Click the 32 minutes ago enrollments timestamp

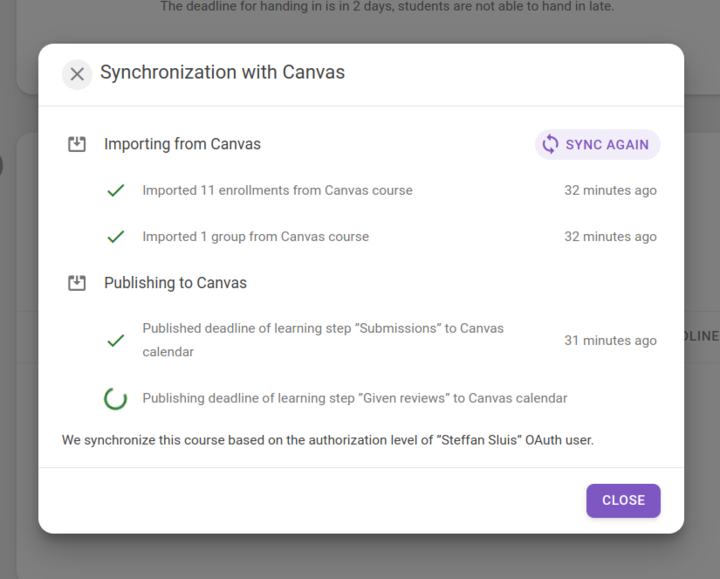pos(610,190)
